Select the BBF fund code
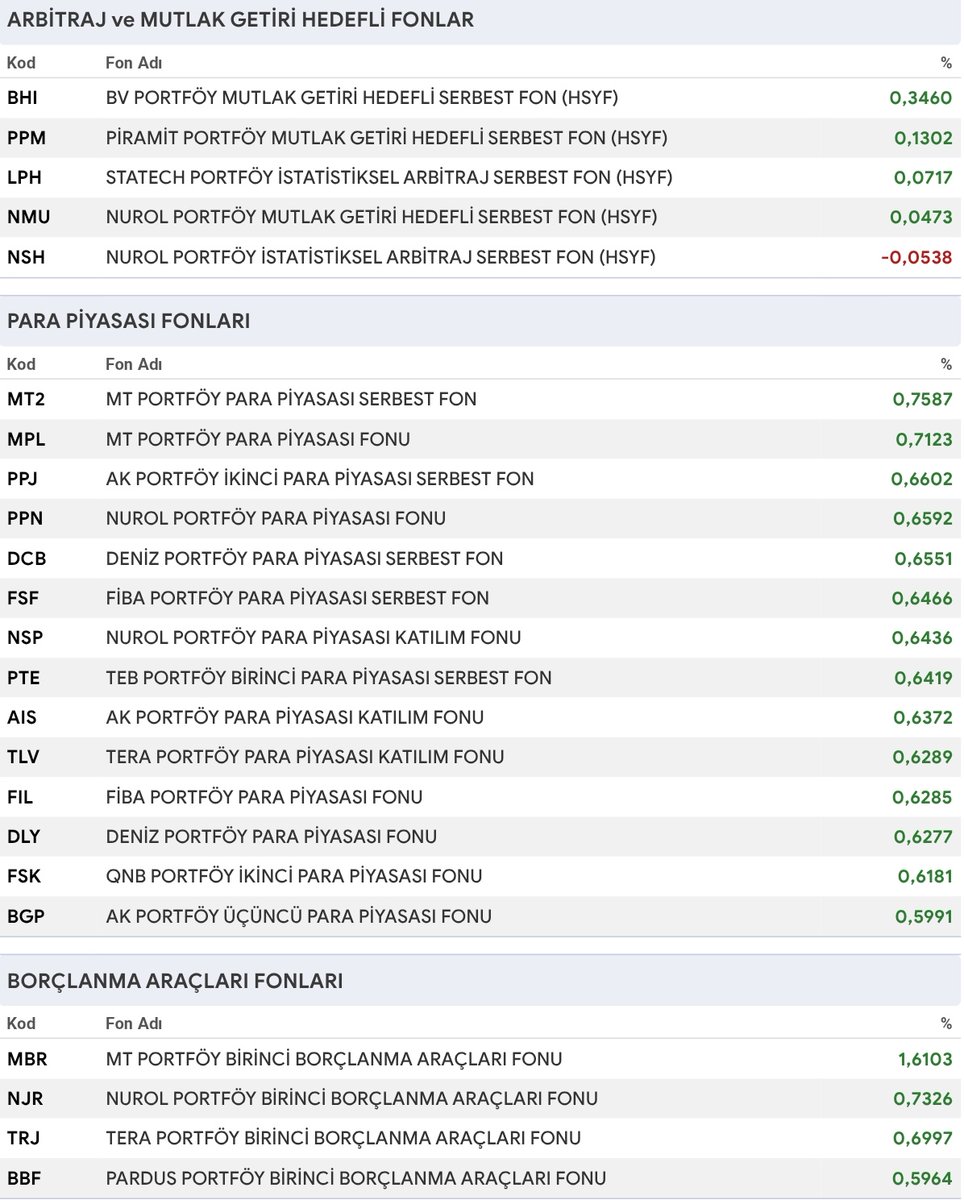This screenshot has height=1200, width=964. [24, 1178]
